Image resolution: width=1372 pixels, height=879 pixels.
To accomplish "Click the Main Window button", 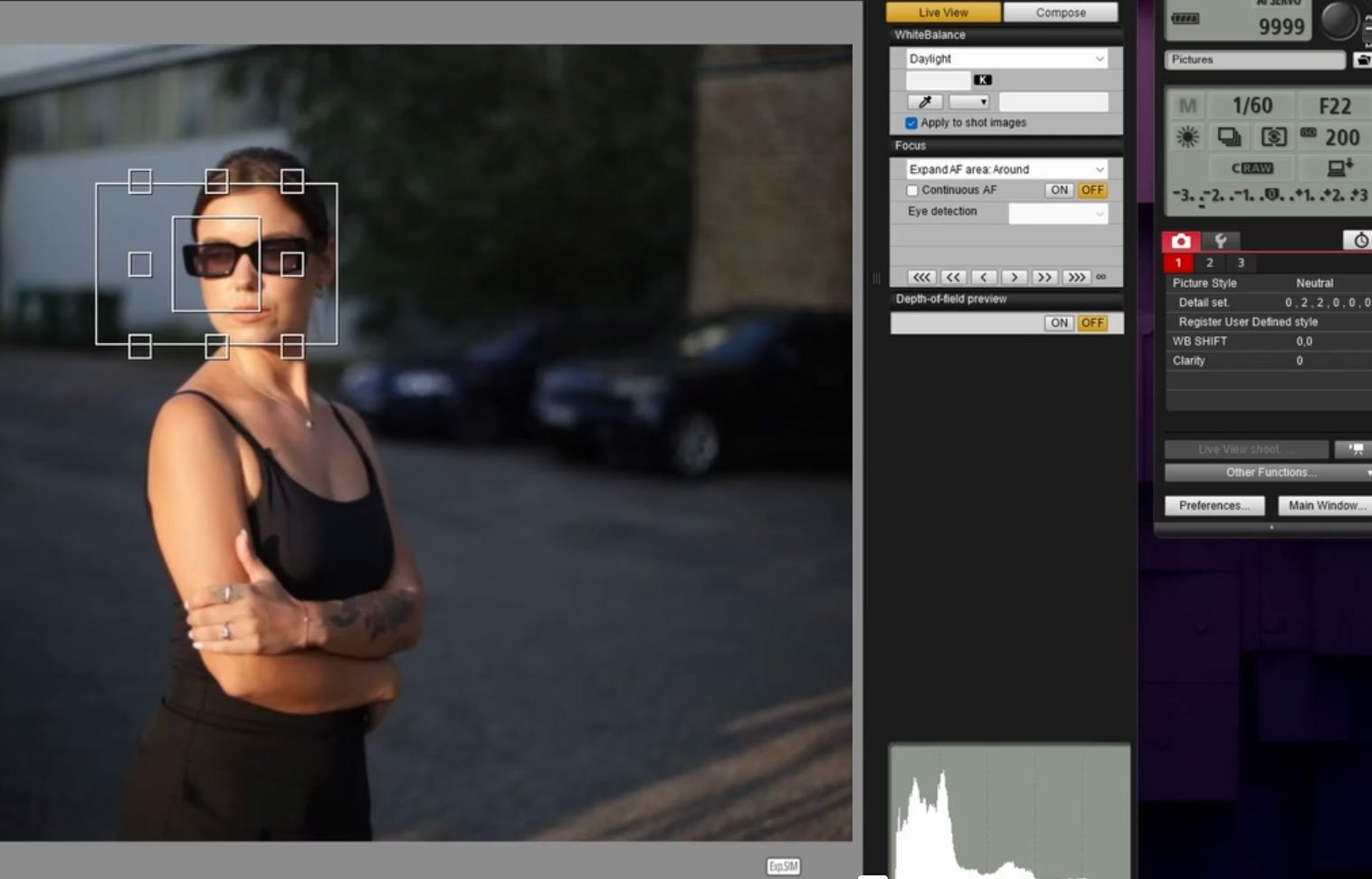I will coord(1323,505).
